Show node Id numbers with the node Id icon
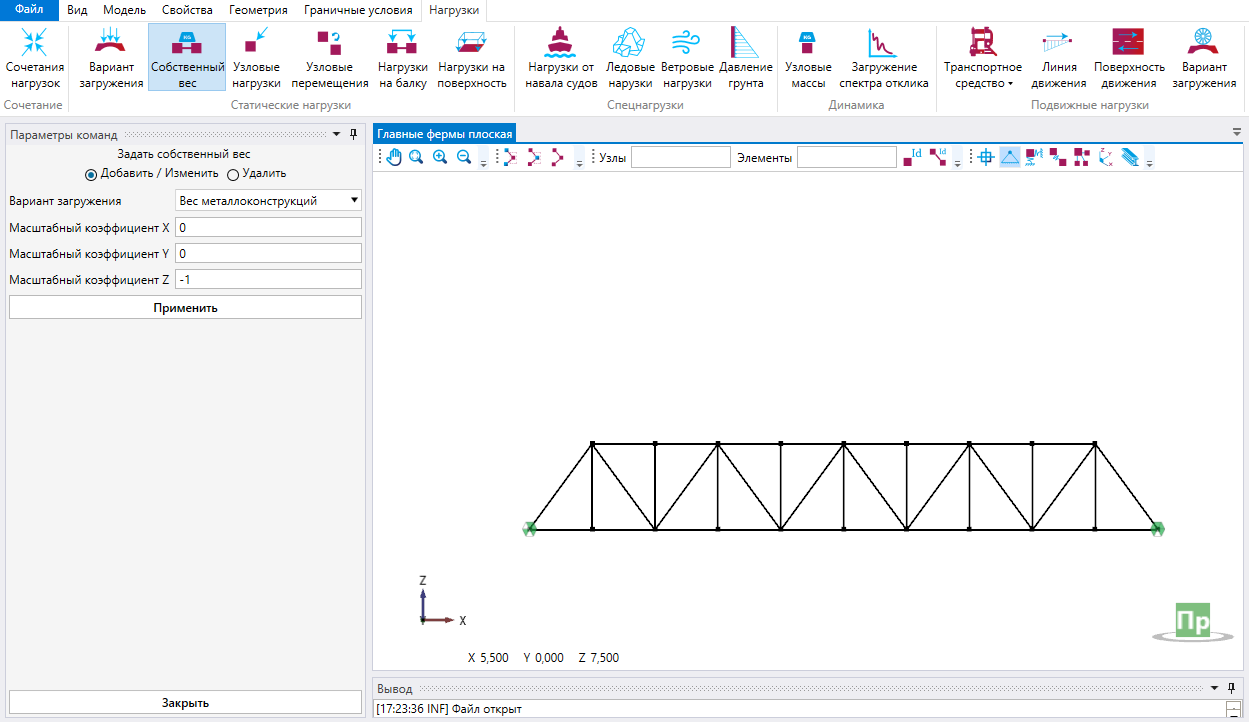The height and width of the screenshot is (722, 1249). (912, 157)
